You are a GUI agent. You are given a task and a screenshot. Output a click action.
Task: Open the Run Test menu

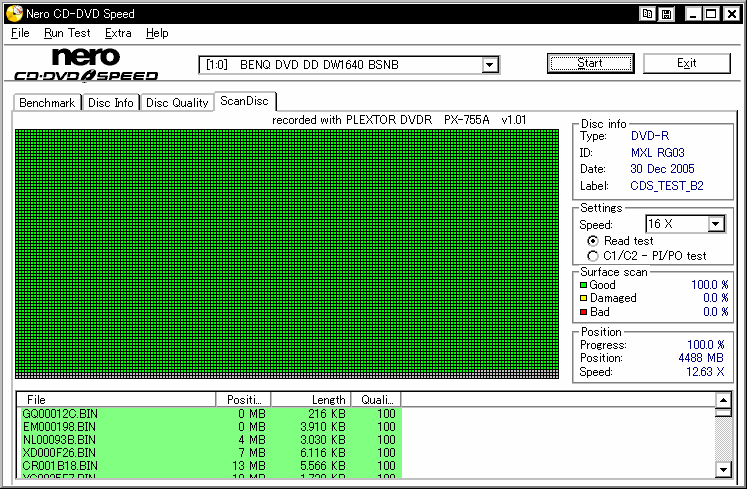tap(67, 33)
